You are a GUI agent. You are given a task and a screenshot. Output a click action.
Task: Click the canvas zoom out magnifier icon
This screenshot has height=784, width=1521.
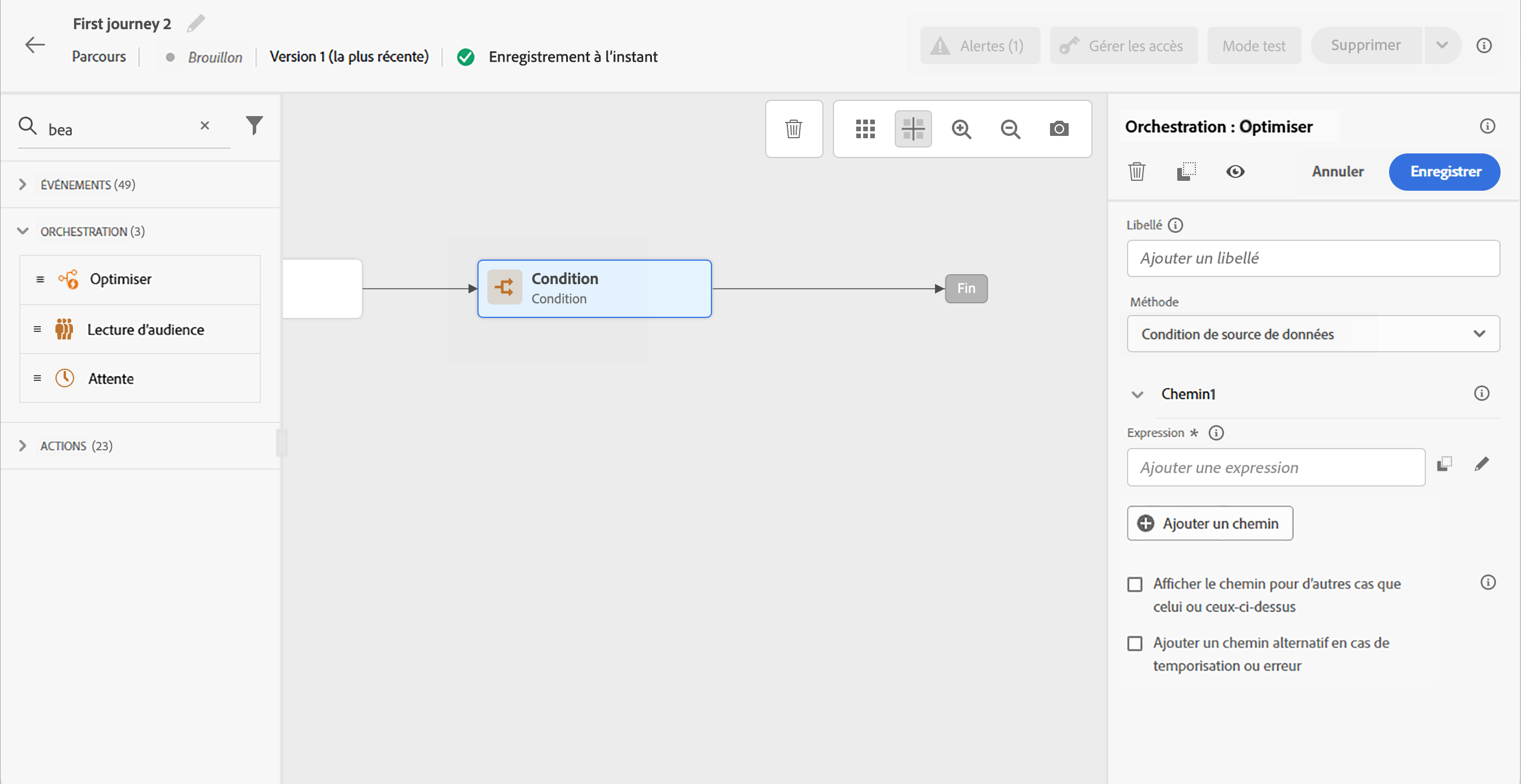click(1010, 128)
